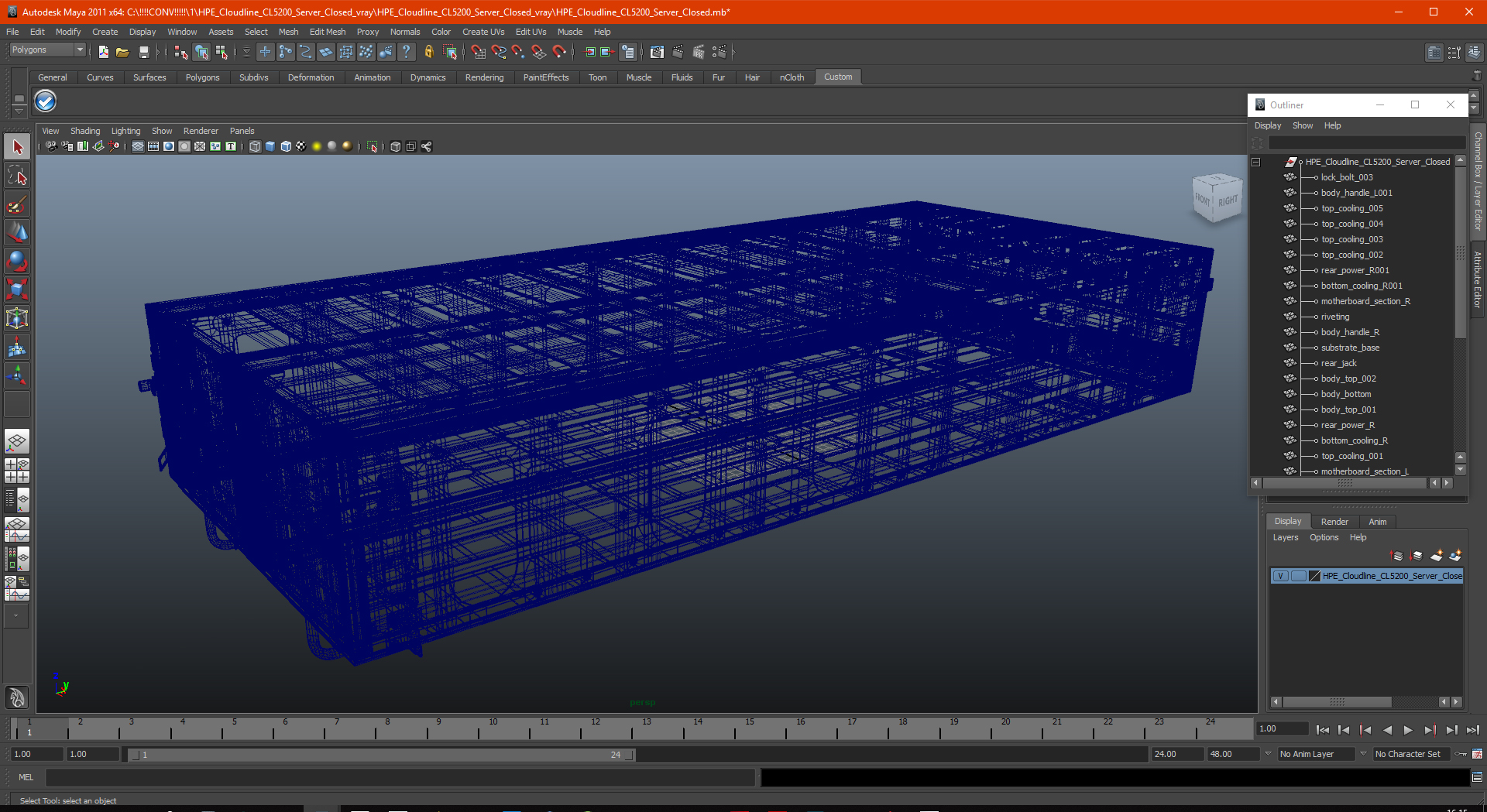Pick the Move tool
The width and height of the screenshot is (1487, 812).
pyautogui.click(x=17, y=233)
